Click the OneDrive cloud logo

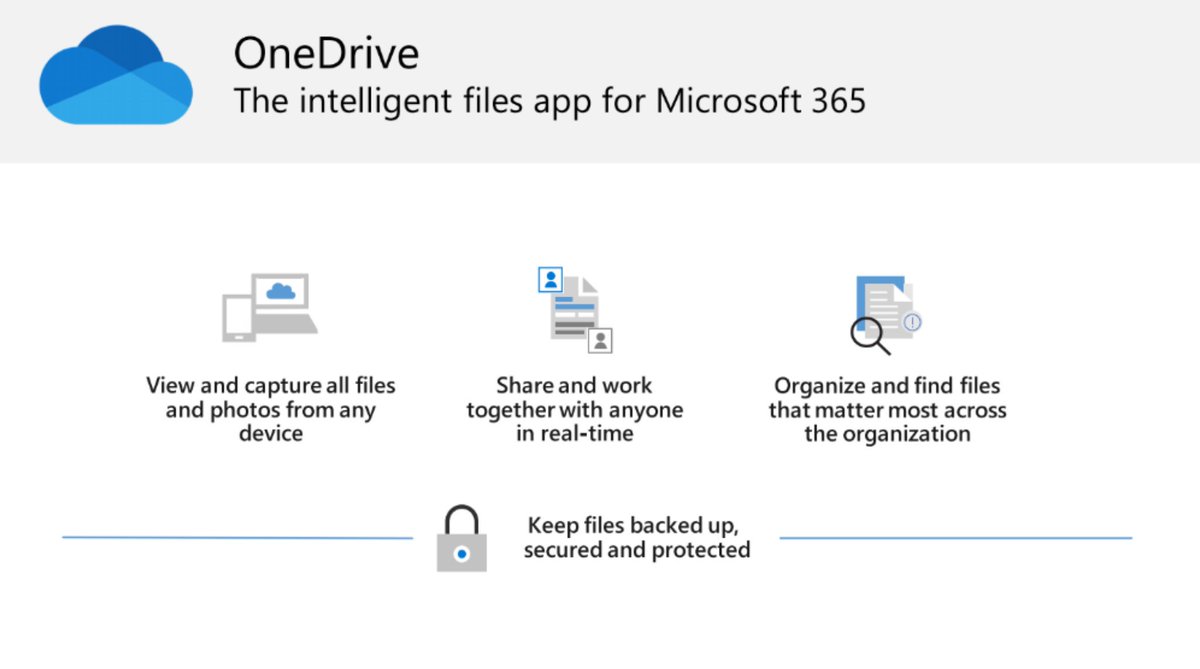pyautogui.click(x=116, y=76)
